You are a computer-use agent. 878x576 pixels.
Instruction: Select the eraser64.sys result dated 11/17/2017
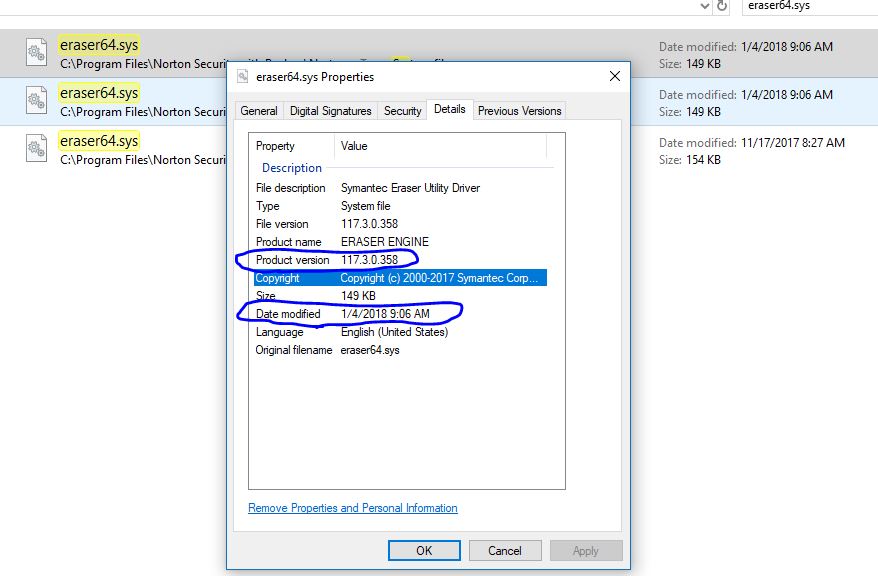click(439, 150)
